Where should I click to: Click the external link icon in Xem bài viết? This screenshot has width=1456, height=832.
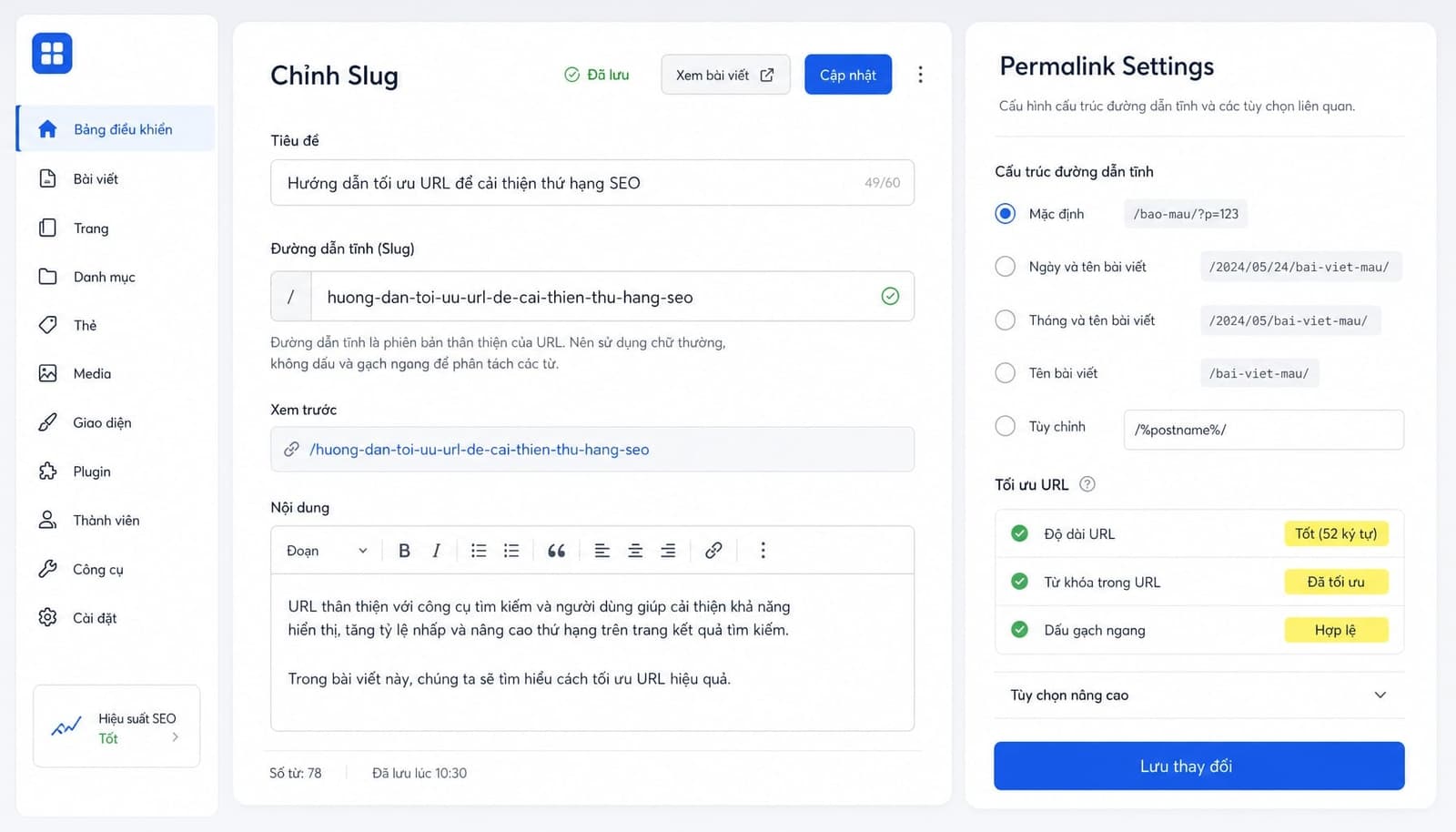767,75
